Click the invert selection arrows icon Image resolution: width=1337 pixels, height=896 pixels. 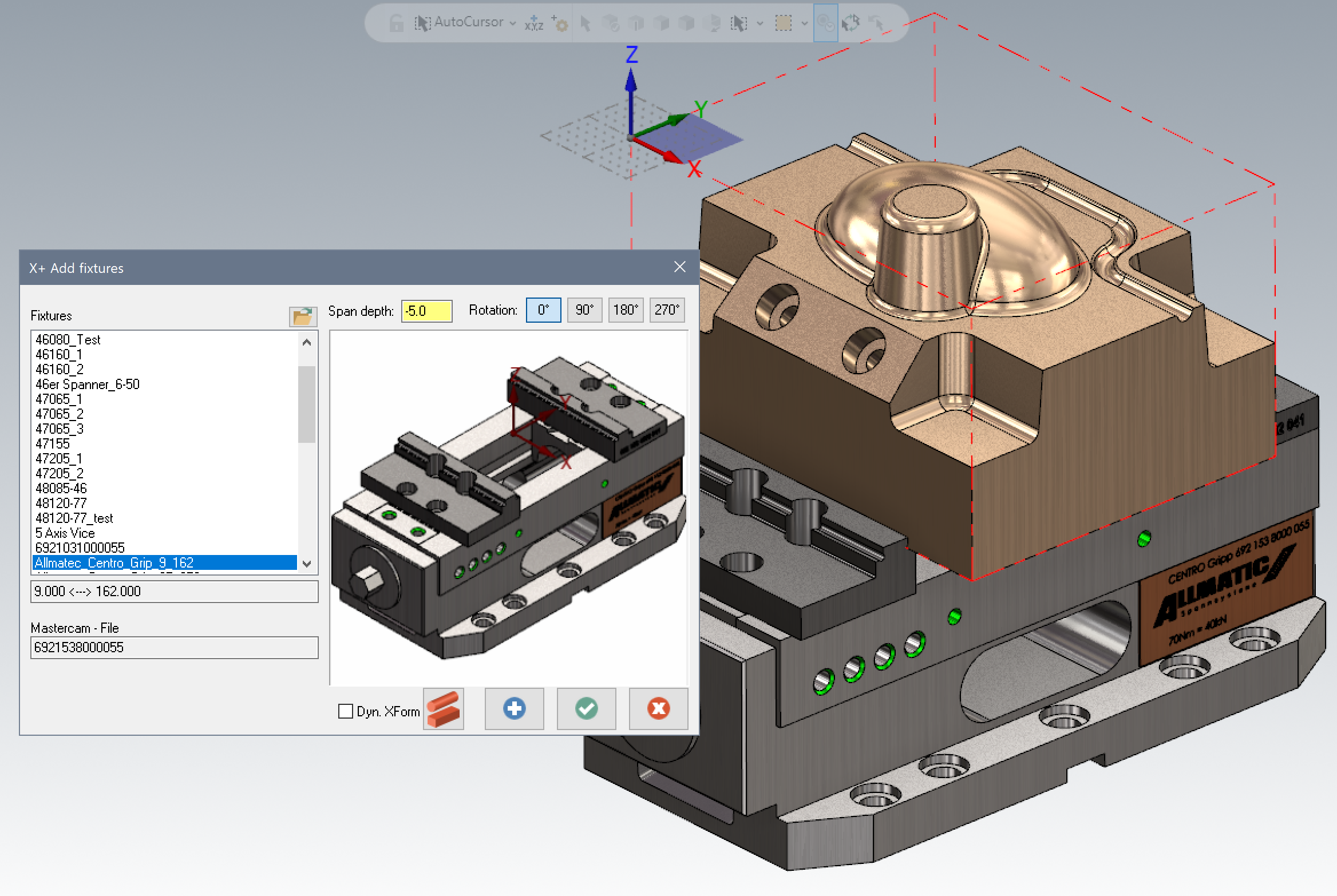tap(851, 23)
